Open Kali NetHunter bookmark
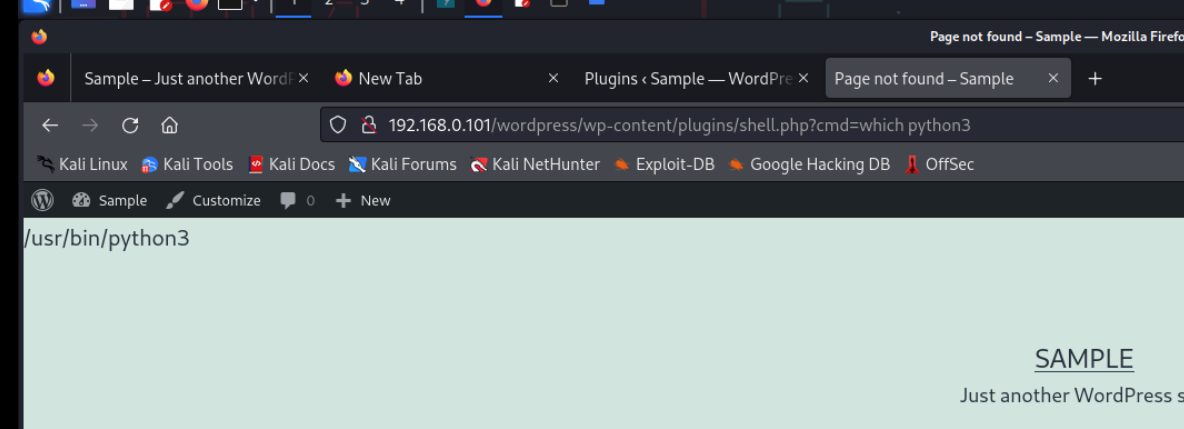The height and width of the screenshot is (429, 1184). click(535, 164)
